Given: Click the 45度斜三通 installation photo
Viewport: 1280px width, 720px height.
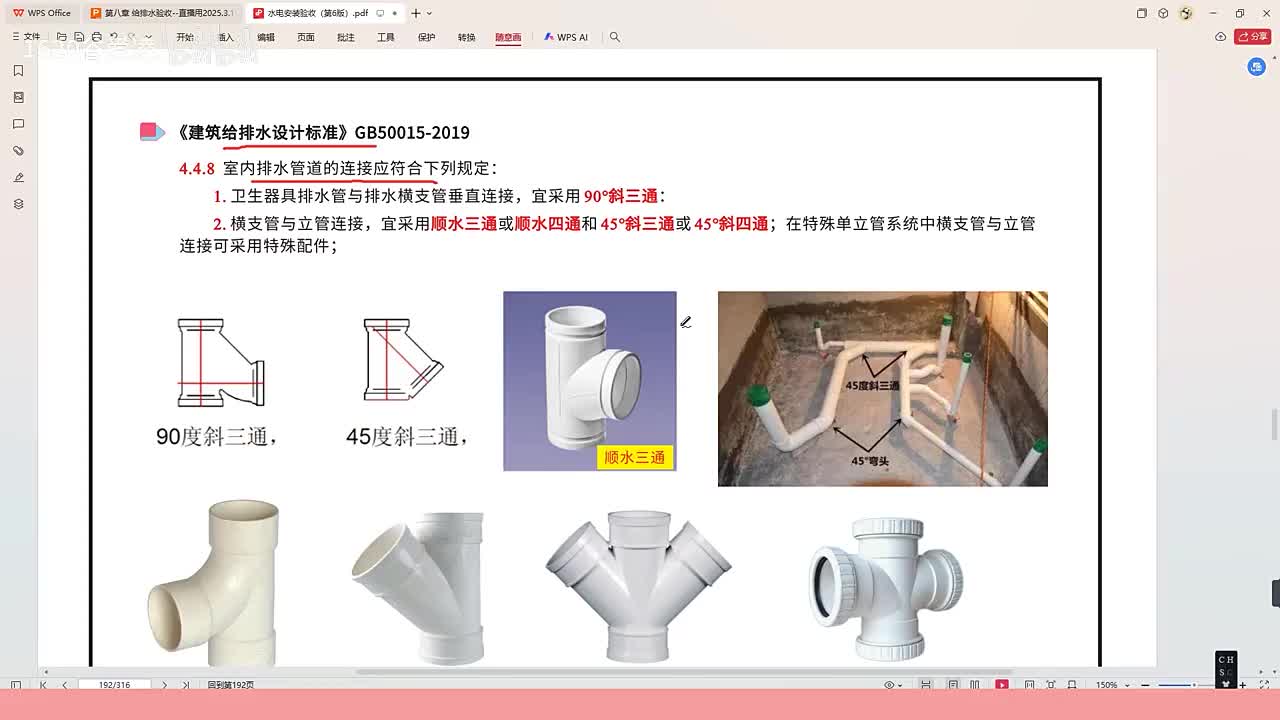Looking at the screenshot, I should coord(883,389).
